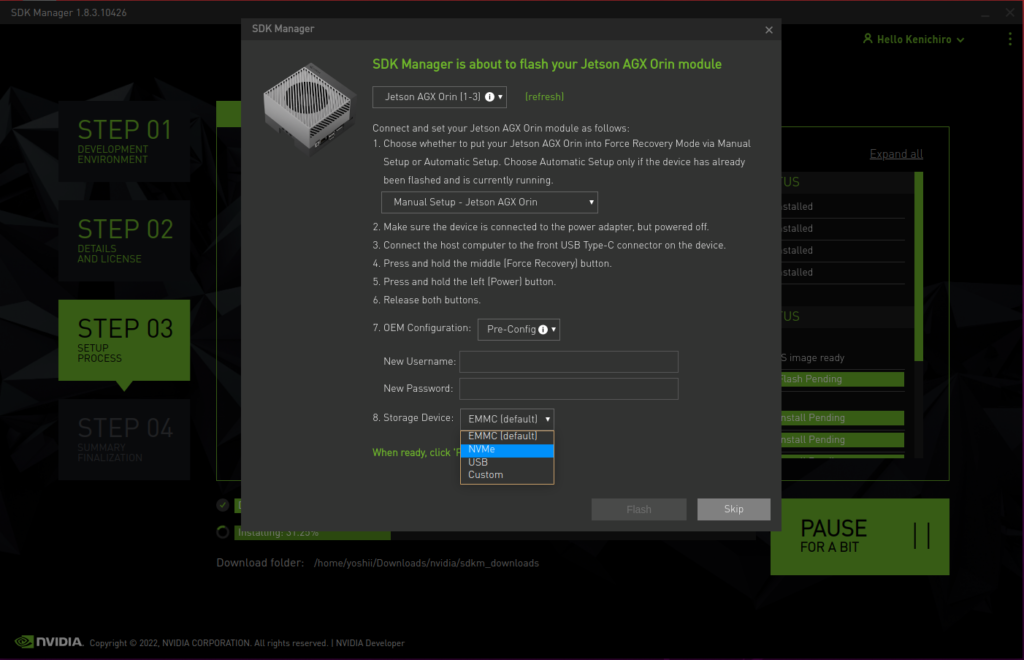Image resolution: width=1024 pixels, height=660 pixels.
Task: Click the refresh link
Action: point(545,97)
